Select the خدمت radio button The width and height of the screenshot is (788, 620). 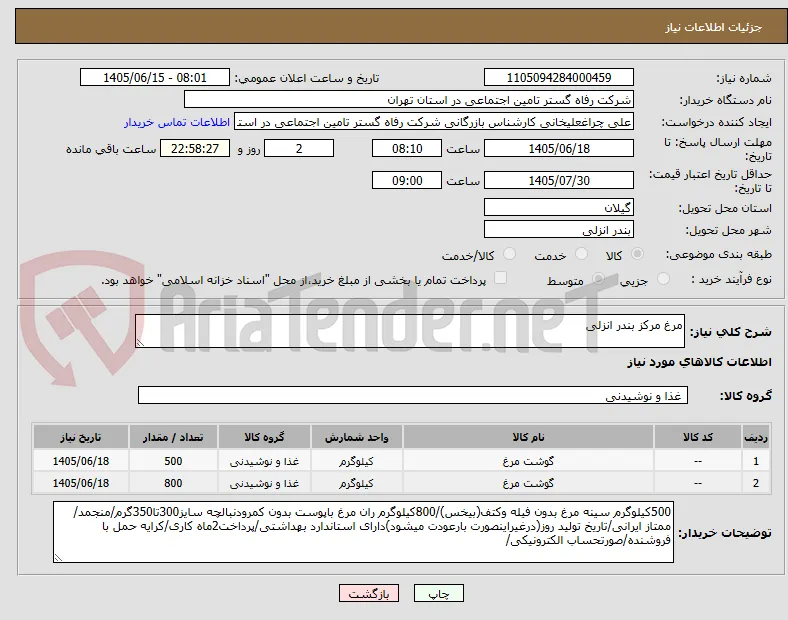coord(581,254)
